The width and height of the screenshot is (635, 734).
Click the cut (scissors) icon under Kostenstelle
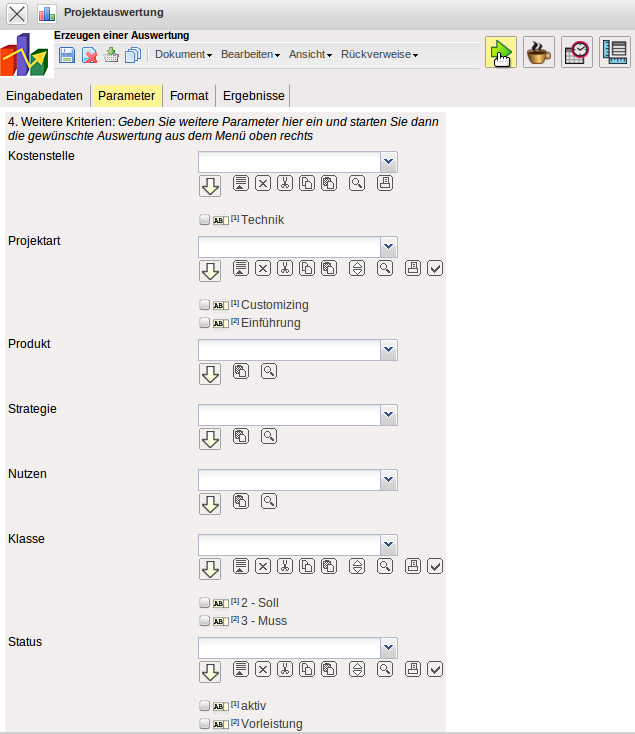[284, 183]
